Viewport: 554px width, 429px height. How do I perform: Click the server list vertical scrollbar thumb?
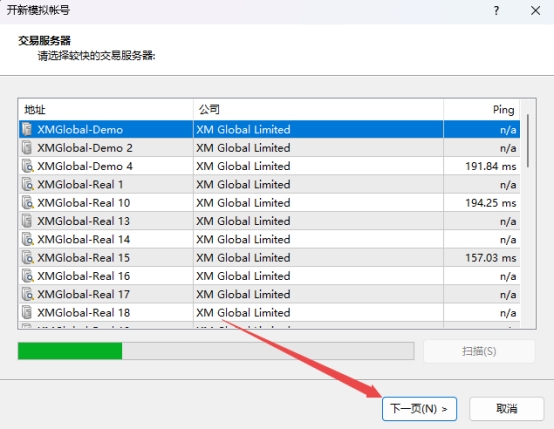(x=528, y=141)
